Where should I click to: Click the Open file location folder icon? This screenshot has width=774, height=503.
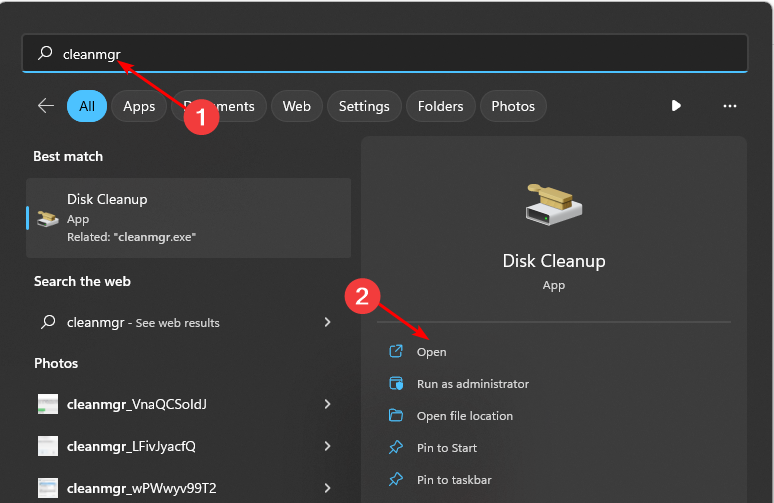coord(396,416)
